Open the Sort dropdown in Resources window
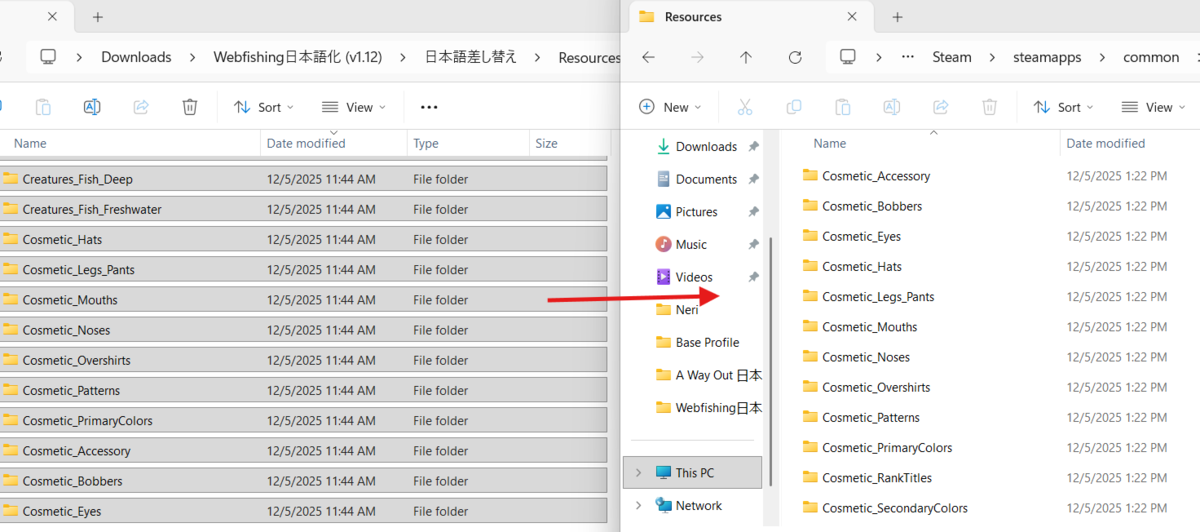This screenshot has width=1200, height=532. tap(1064, 107)
